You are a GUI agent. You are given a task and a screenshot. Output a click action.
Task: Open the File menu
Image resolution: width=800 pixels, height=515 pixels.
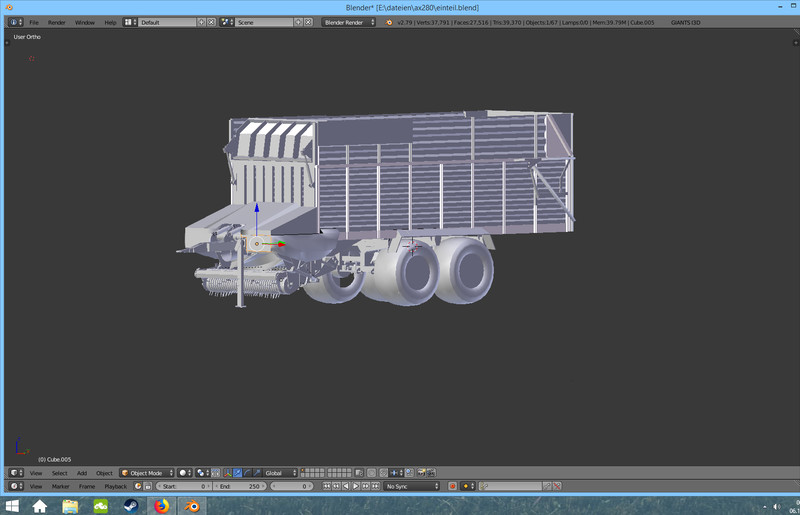tap(34, 22)
